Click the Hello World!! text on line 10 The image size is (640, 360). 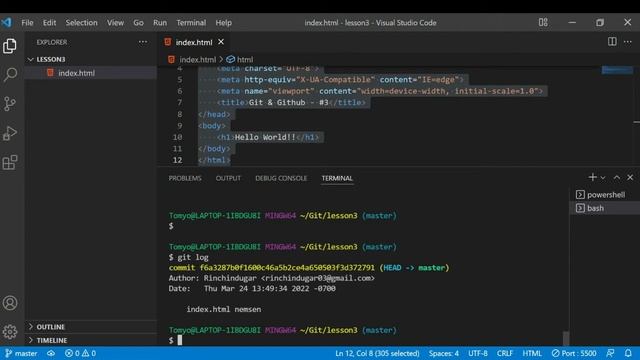pos(265,137)
